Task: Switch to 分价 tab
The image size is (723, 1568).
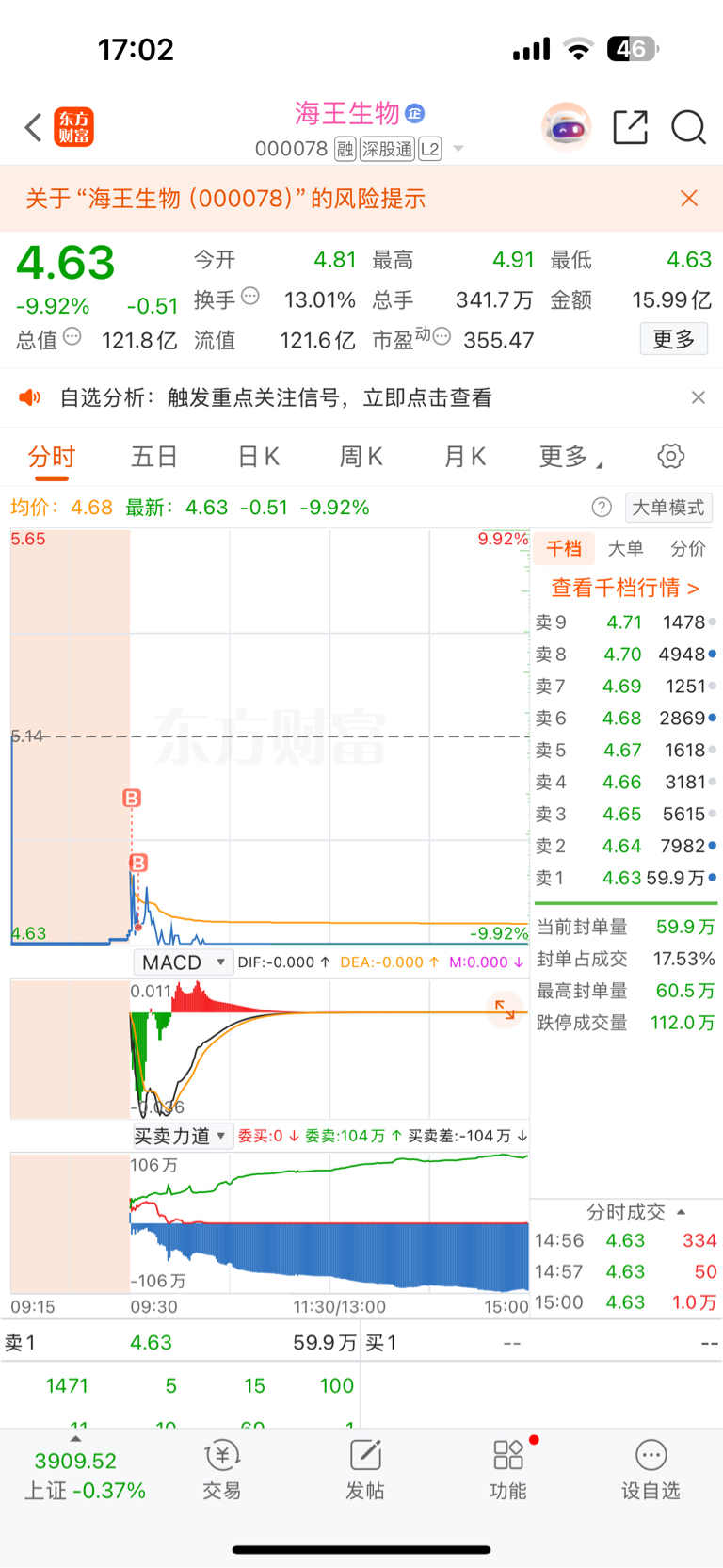Action: pos(688,548)
